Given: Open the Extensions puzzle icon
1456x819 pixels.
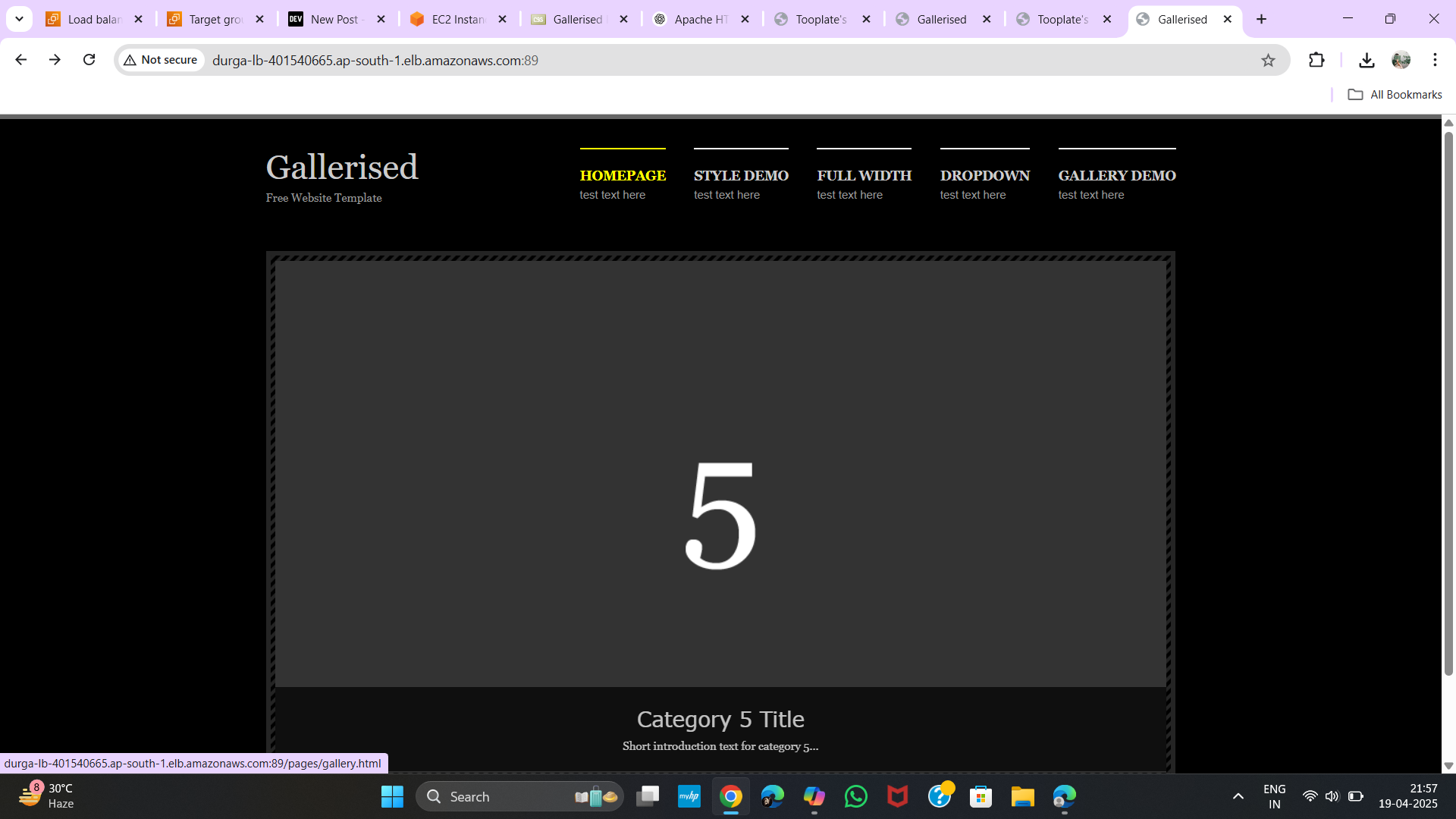Looking at the screenshot, I should [1316, 60].
